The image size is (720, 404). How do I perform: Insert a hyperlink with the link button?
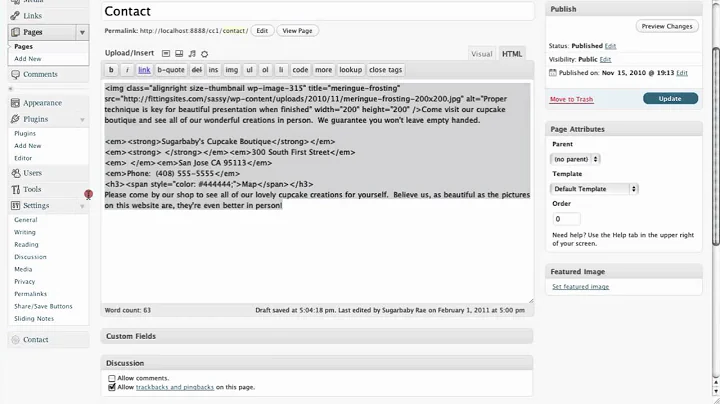tap(144, 70)
